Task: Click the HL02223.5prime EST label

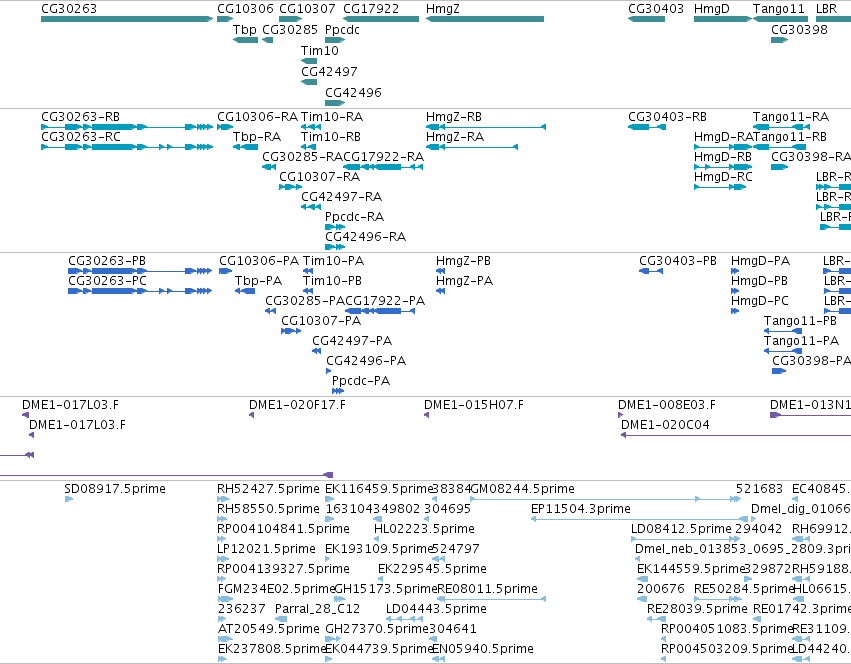Action: pos(424,529)
